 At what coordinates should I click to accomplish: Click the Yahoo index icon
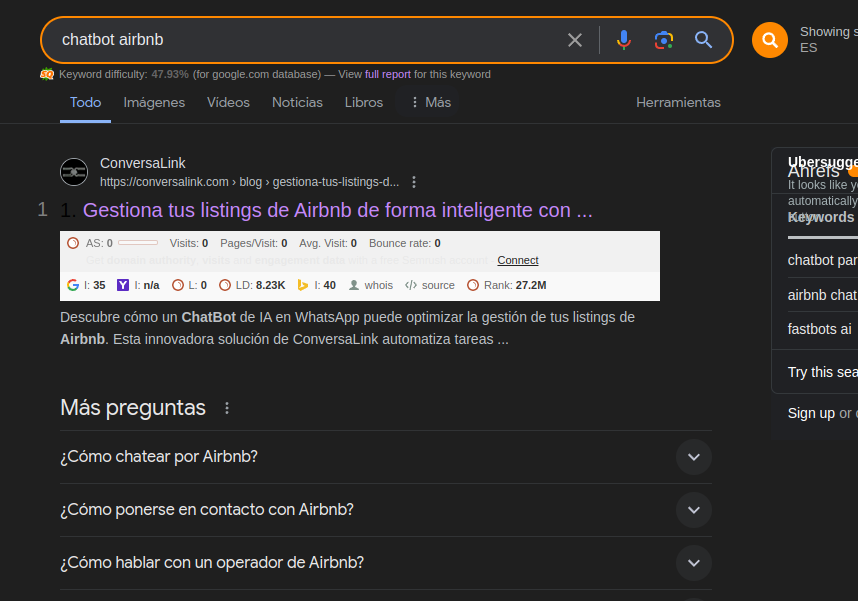[x=123, y=285]
